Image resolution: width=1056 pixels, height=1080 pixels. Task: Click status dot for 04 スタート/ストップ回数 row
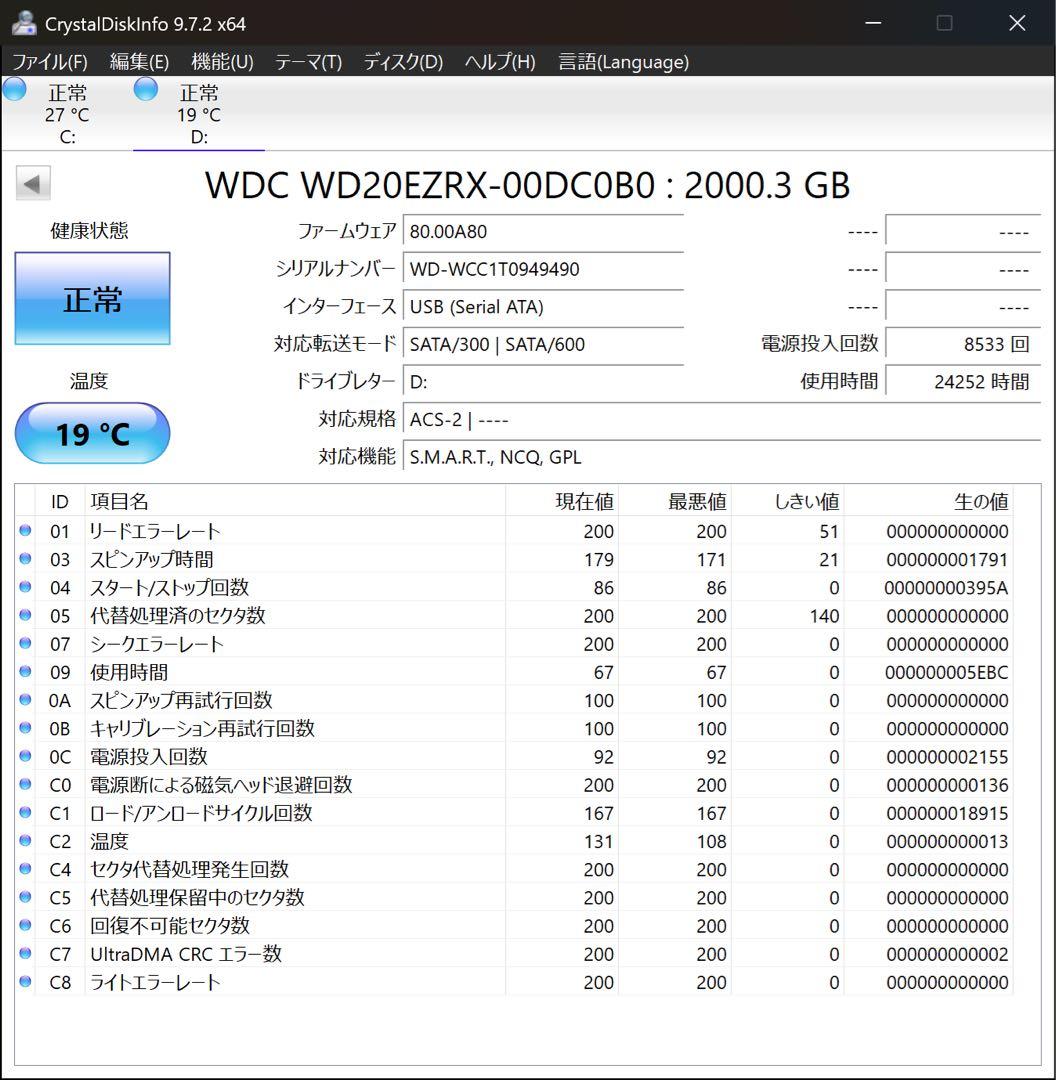[x=25, y=587]
